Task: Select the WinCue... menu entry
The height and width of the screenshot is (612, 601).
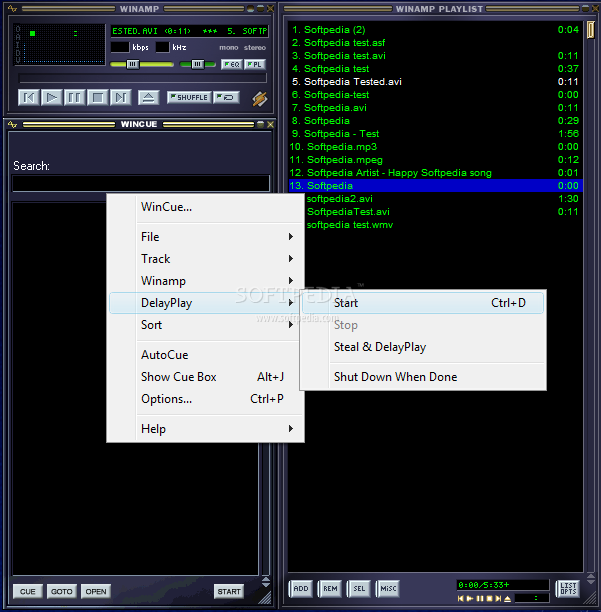Action: 205,207
